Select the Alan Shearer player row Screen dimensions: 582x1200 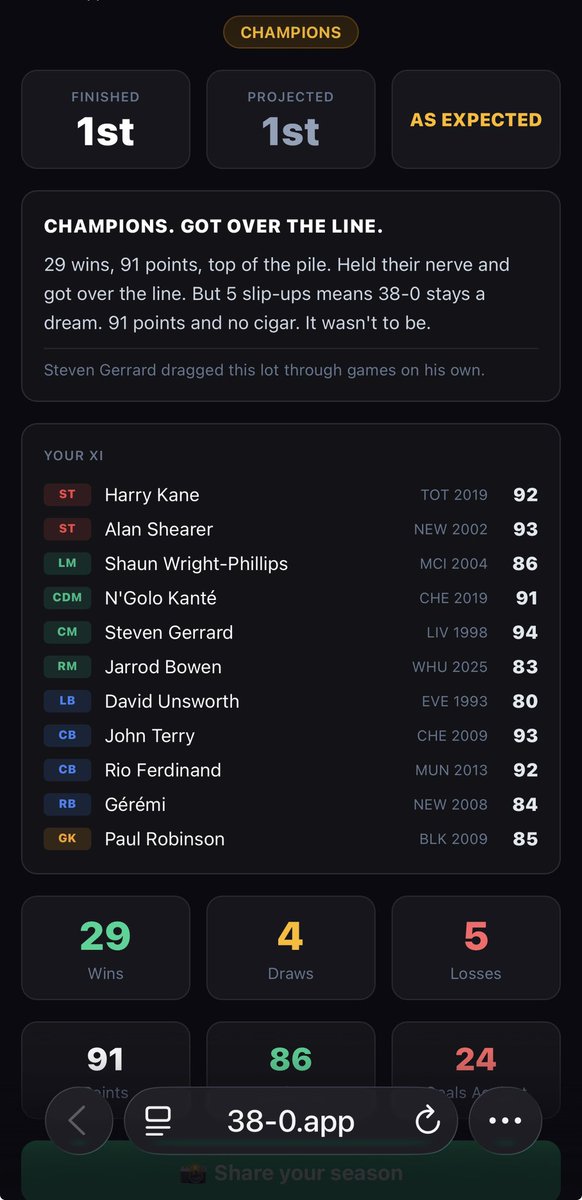(x=291, y=529)
